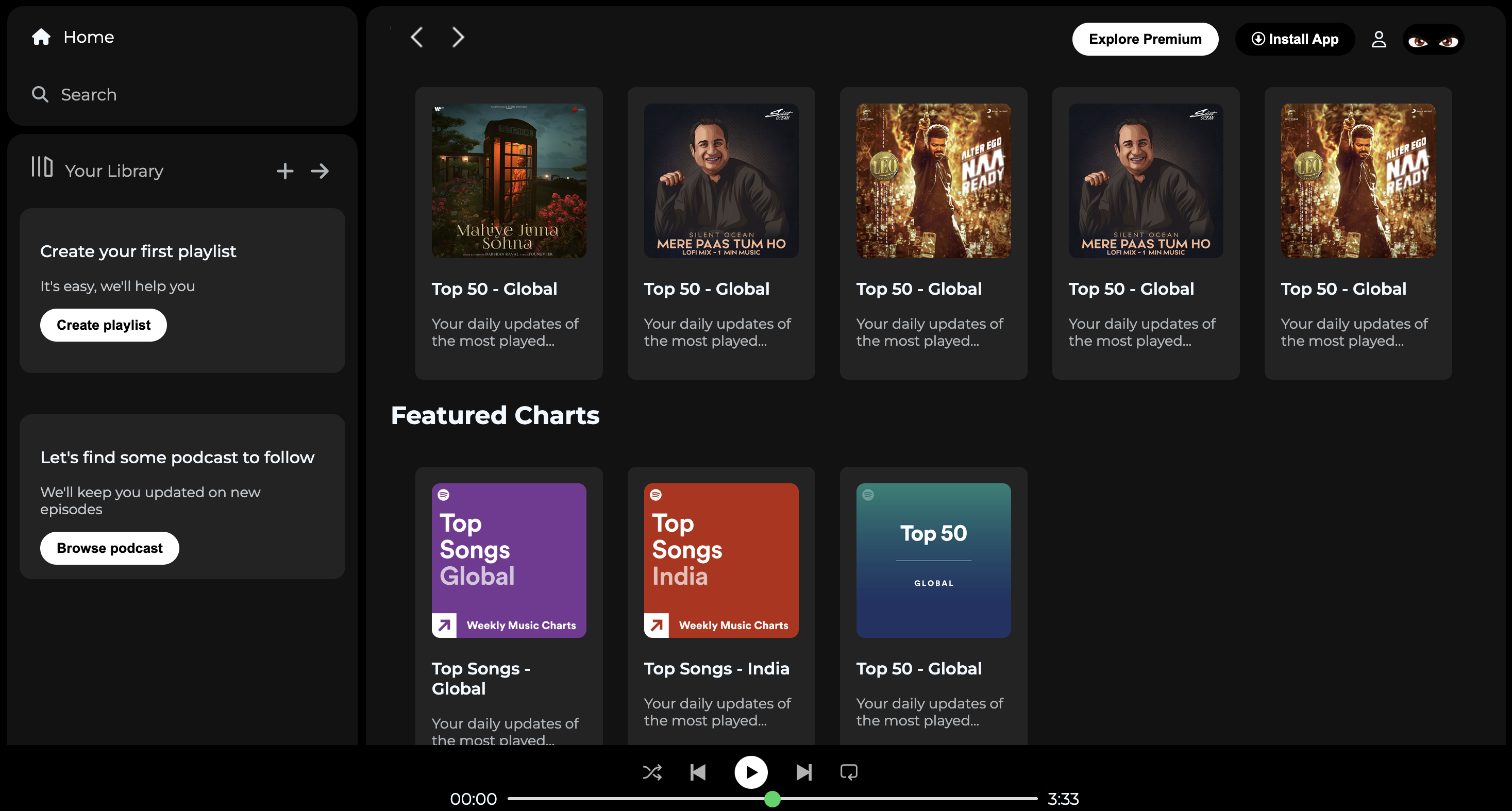Click Explore Premium button
This screenshot has width=1512, height=811.
(1145, 39)
